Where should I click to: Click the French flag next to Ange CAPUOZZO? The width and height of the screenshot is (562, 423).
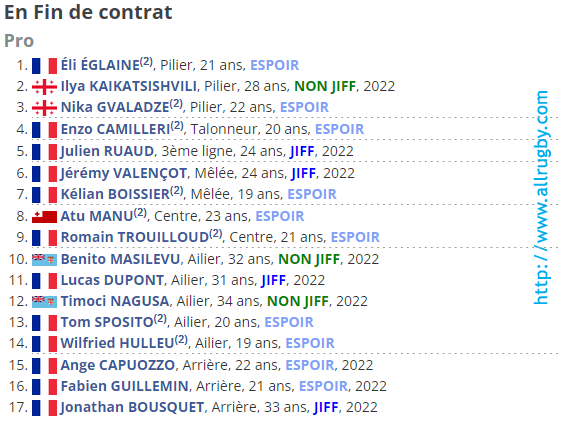44,366
